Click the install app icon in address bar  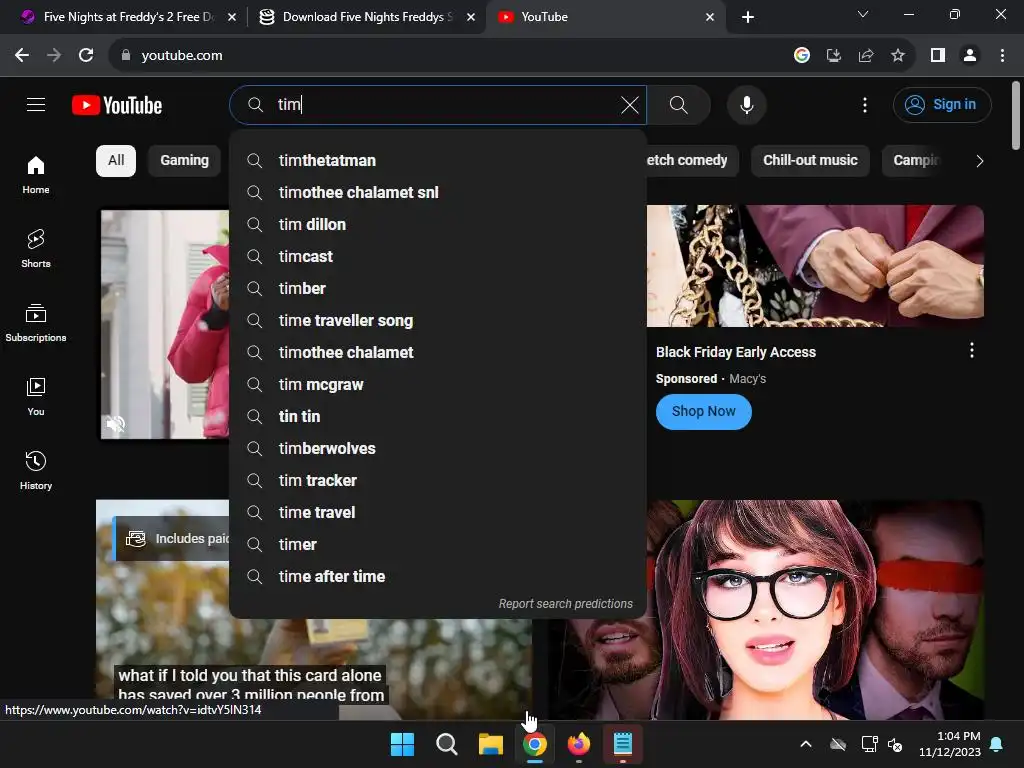833,56
